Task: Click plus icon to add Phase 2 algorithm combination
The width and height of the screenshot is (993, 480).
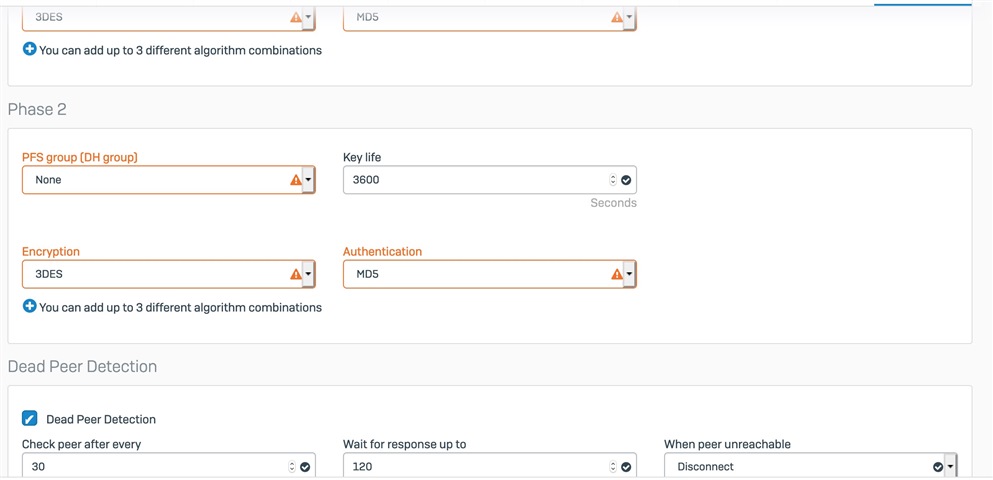Action: click(30, 307)
